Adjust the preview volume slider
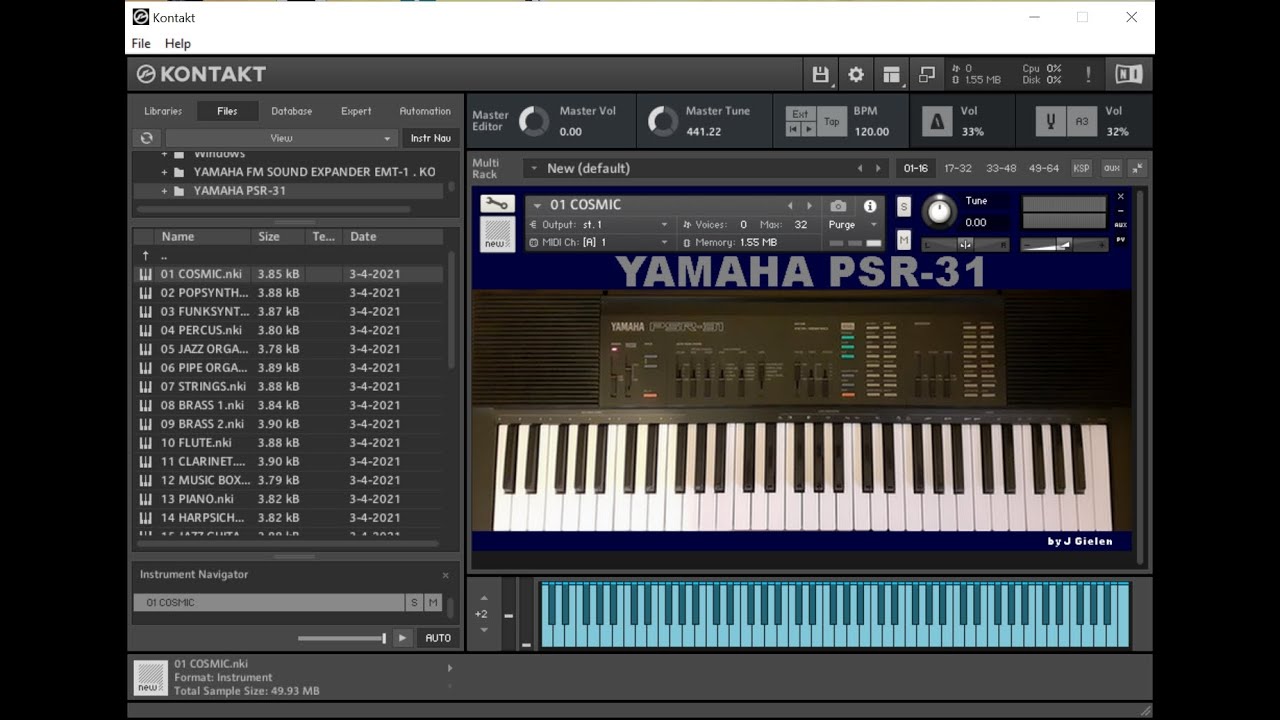 tap(342, 638)
